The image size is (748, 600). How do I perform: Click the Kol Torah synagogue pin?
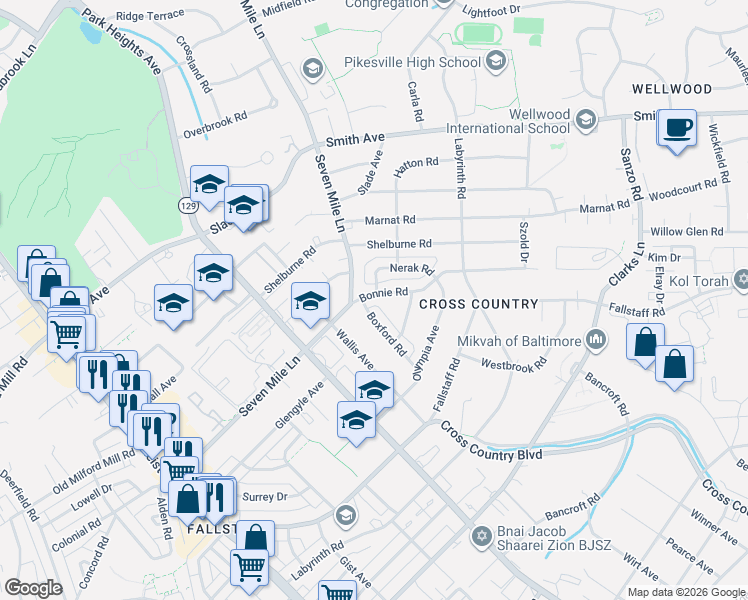pos(741,280)
